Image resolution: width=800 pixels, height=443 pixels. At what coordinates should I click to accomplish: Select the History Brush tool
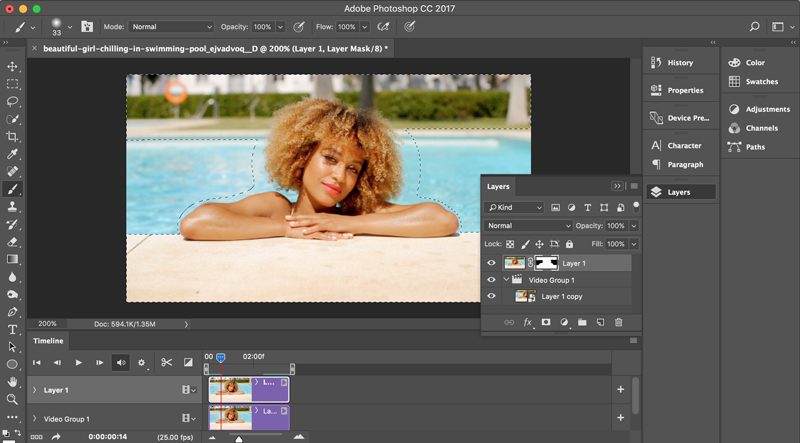click(12, 225)
